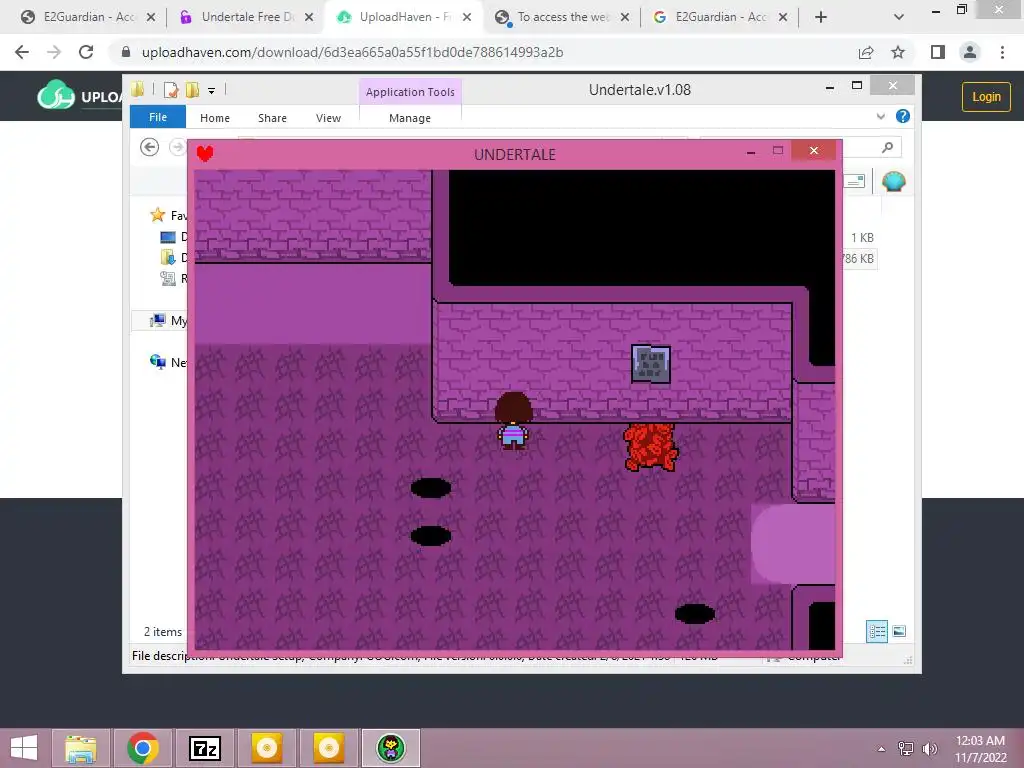Reload the UploadHaven page

tap(86, 52)
